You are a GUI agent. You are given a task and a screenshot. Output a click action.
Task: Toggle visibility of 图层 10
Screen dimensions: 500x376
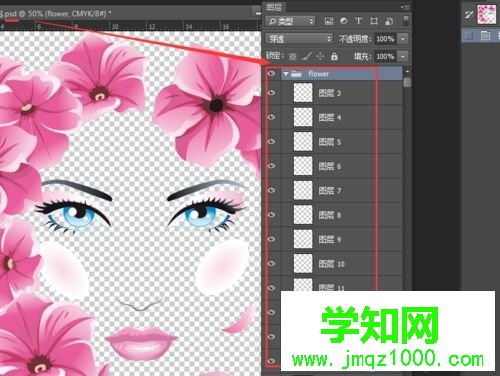coord(272,263)
